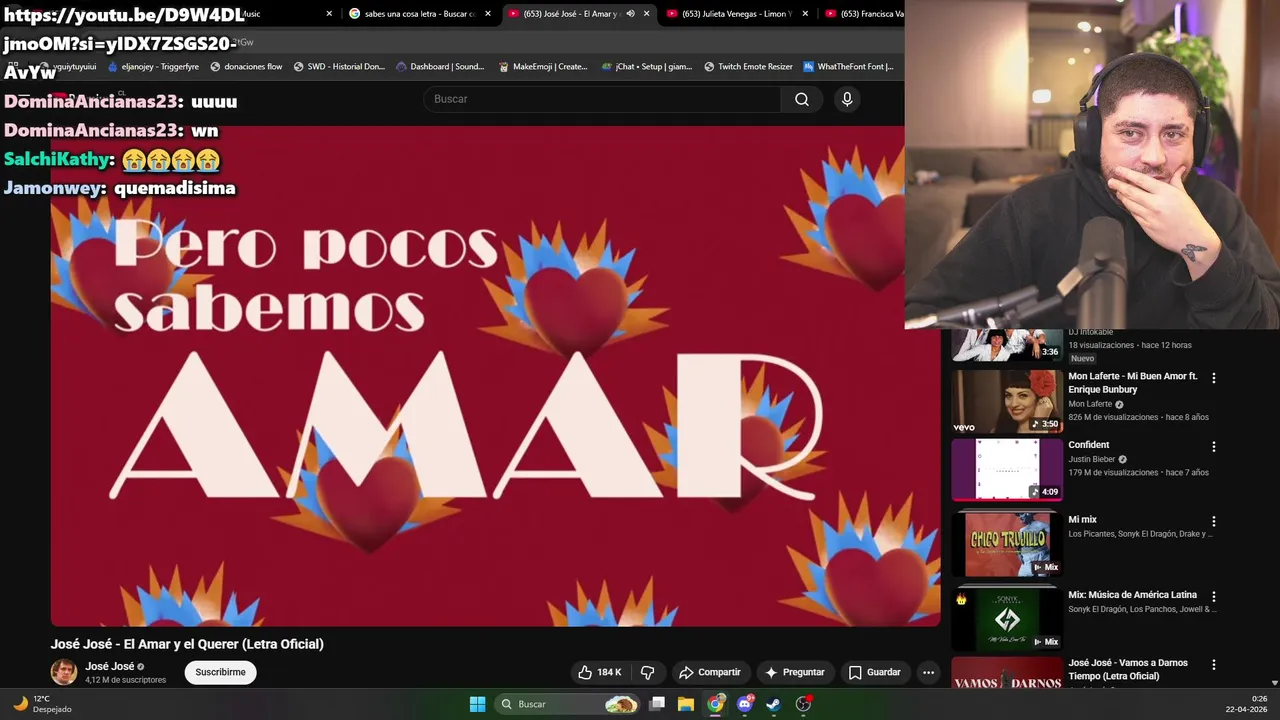The image size is (1280, 720).
Task: Open Chrome from taskbar
Action: [x=715, y=704]
